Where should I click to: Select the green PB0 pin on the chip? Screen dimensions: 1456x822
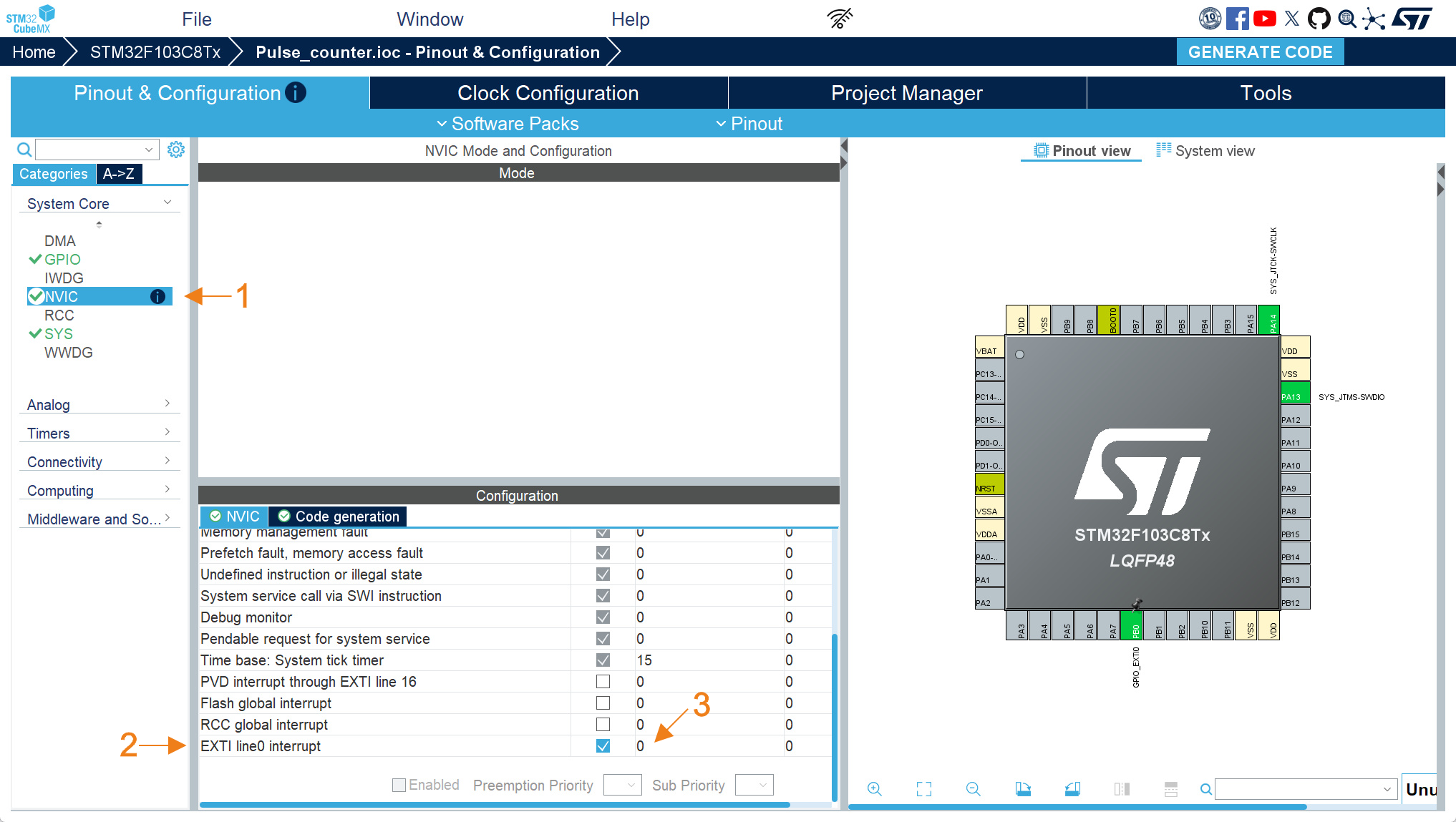coord(1132,625)
